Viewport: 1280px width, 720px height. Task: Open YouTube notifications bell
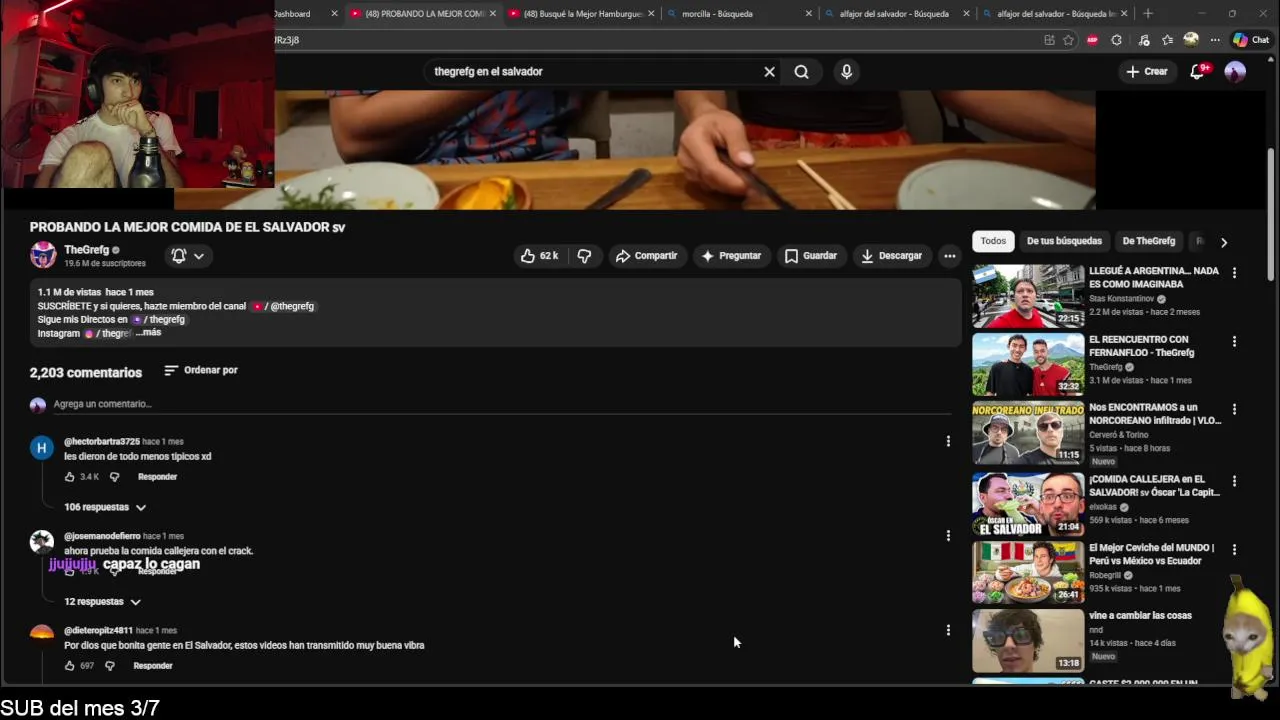pyautogui.click(x=1197, y=71)
